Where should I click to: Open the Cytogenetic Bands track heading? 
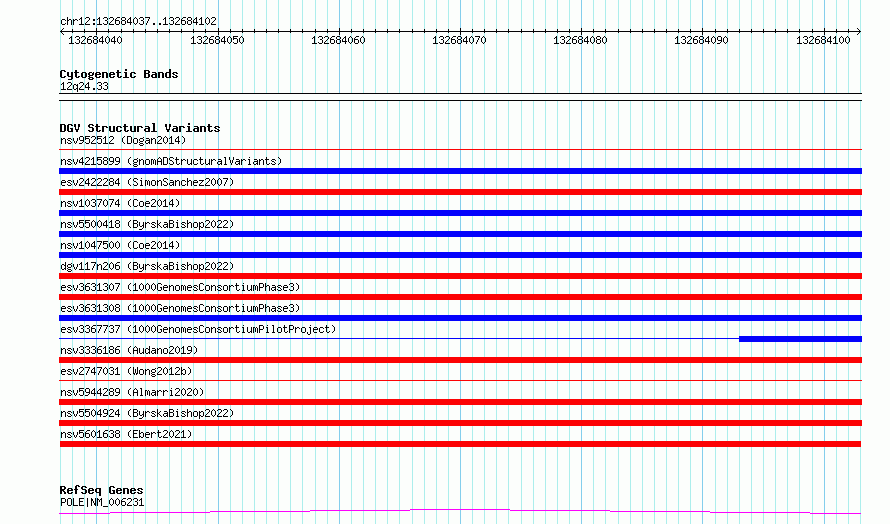point(119,74)
